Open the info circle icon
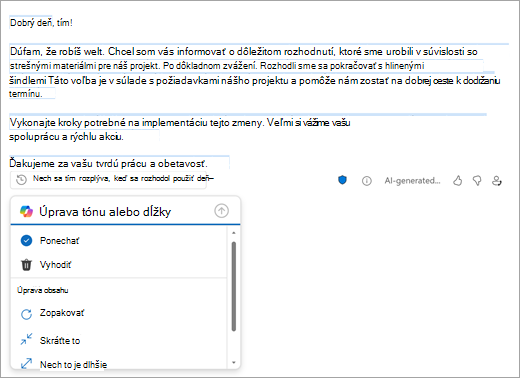The image size is (520, 378). tap(367, 181)
